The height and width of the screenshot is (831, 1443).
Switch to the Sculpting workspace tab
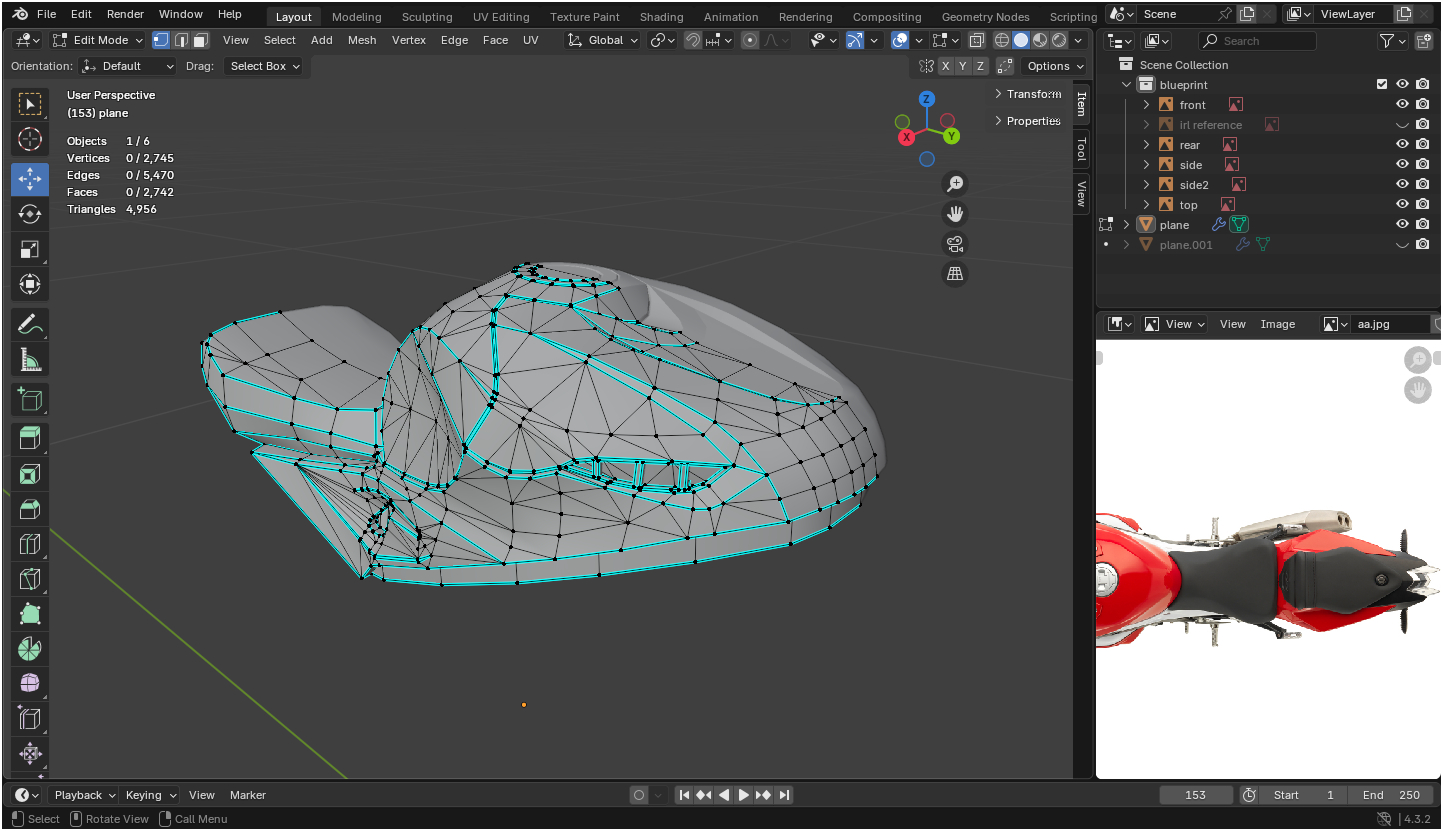coord(427,17)
